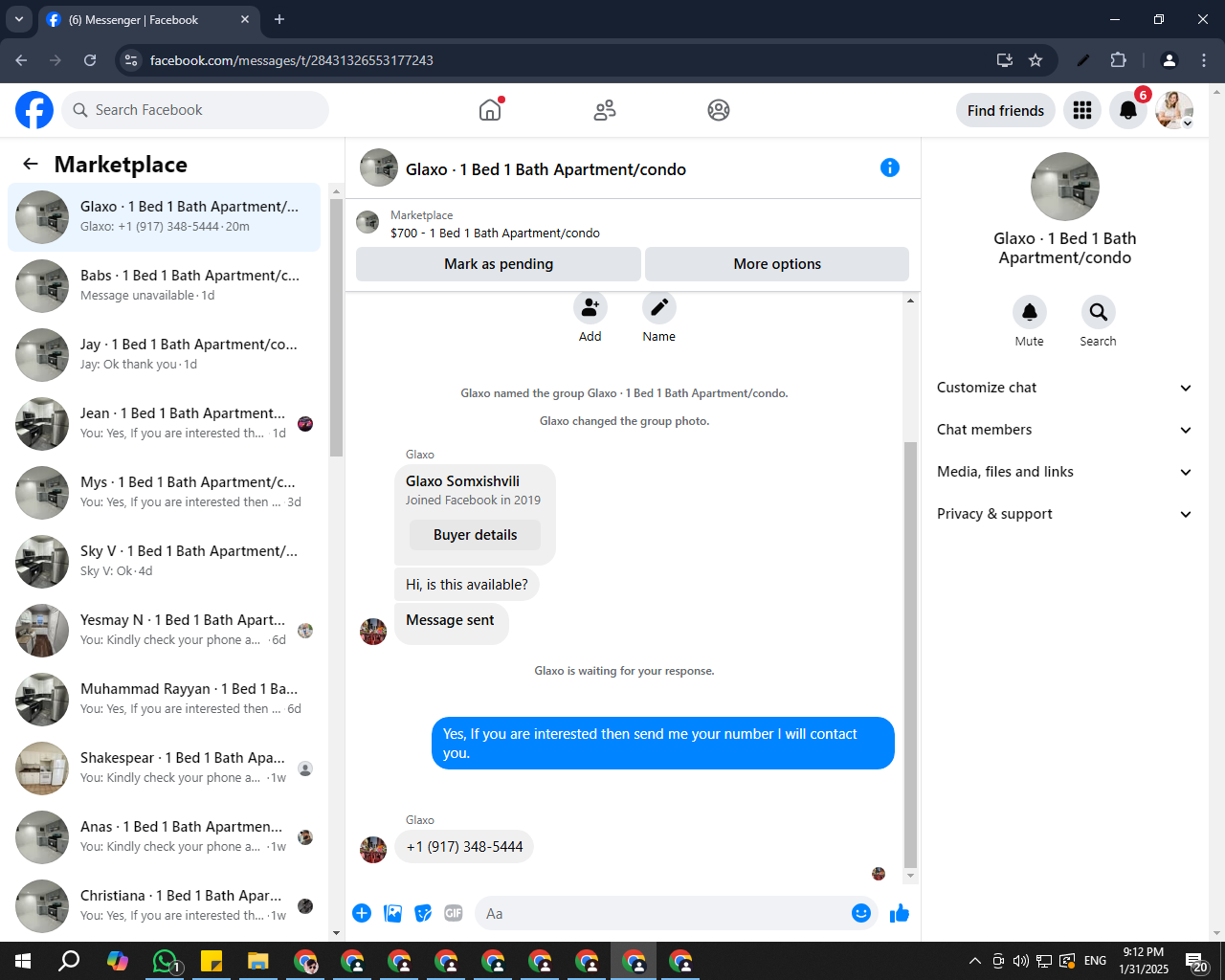Open the Glaxo conversation in the list
The width and height of the screenshot is (1225, 980).
point(165,217)
